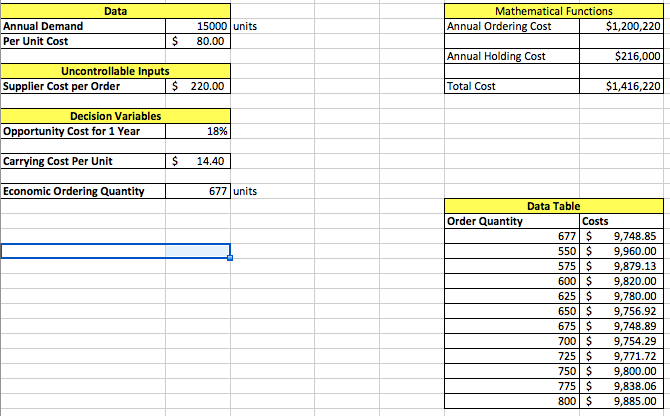The height and width of the screenshot is (416, 670).
Task: Select order quantity 725 cell
Action: (512, 356)
